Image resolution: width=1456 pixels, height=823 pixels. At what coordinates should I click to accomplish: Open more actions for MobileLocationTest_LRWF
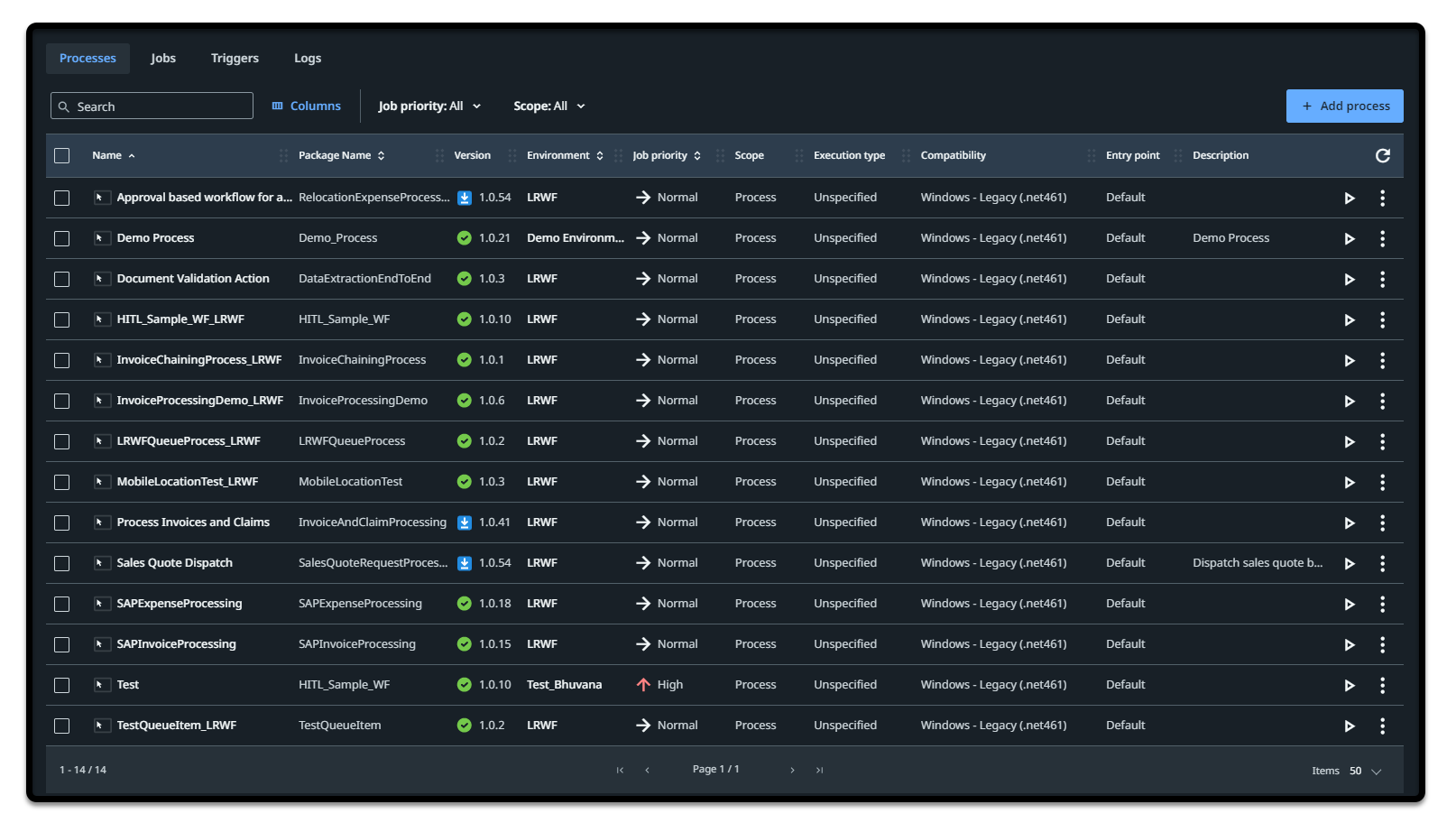1382,483
